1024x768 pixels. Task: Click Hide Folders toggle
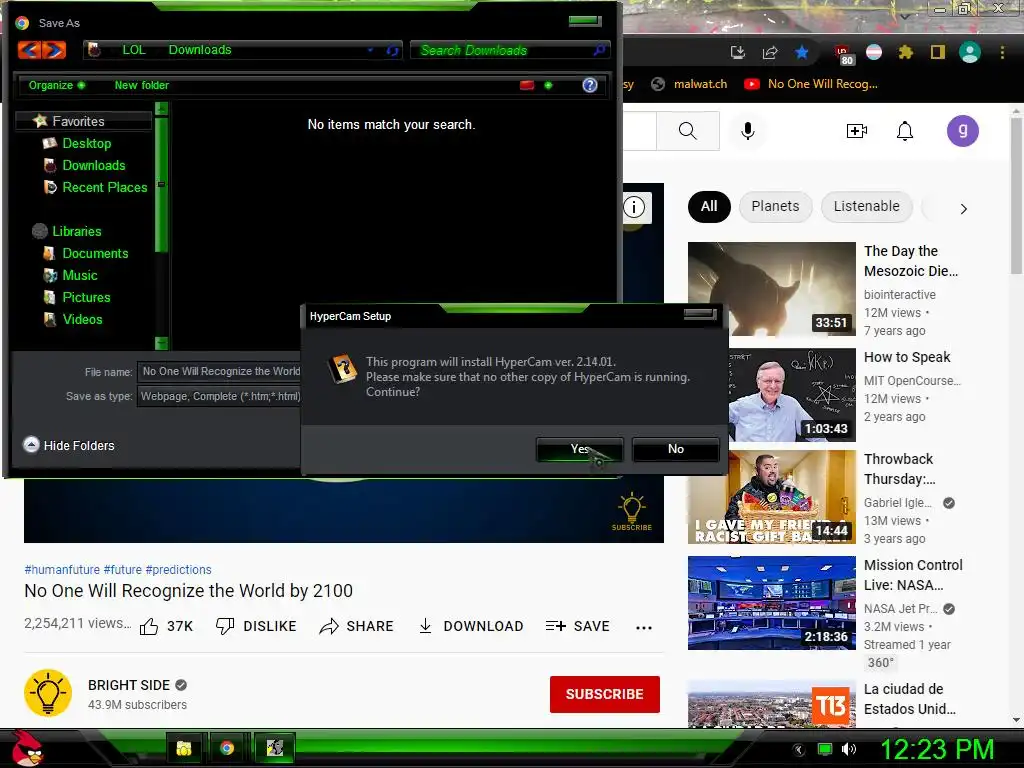tap(69, 445)
